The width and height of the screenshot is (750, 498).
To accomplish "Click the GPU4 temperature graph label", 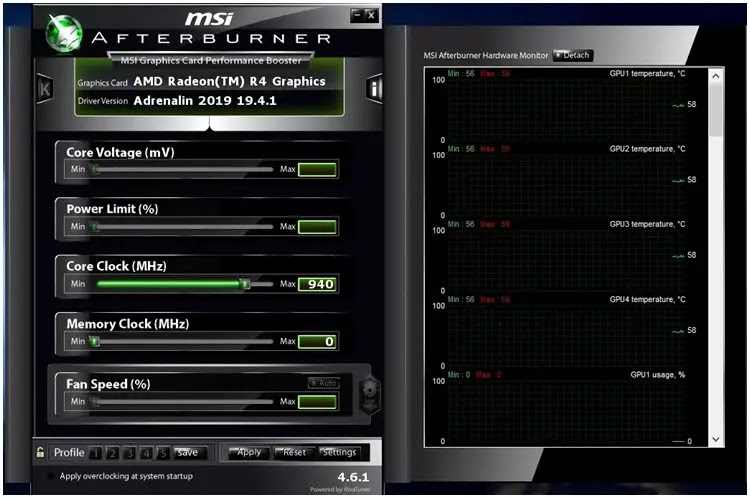I will [647, 299].
